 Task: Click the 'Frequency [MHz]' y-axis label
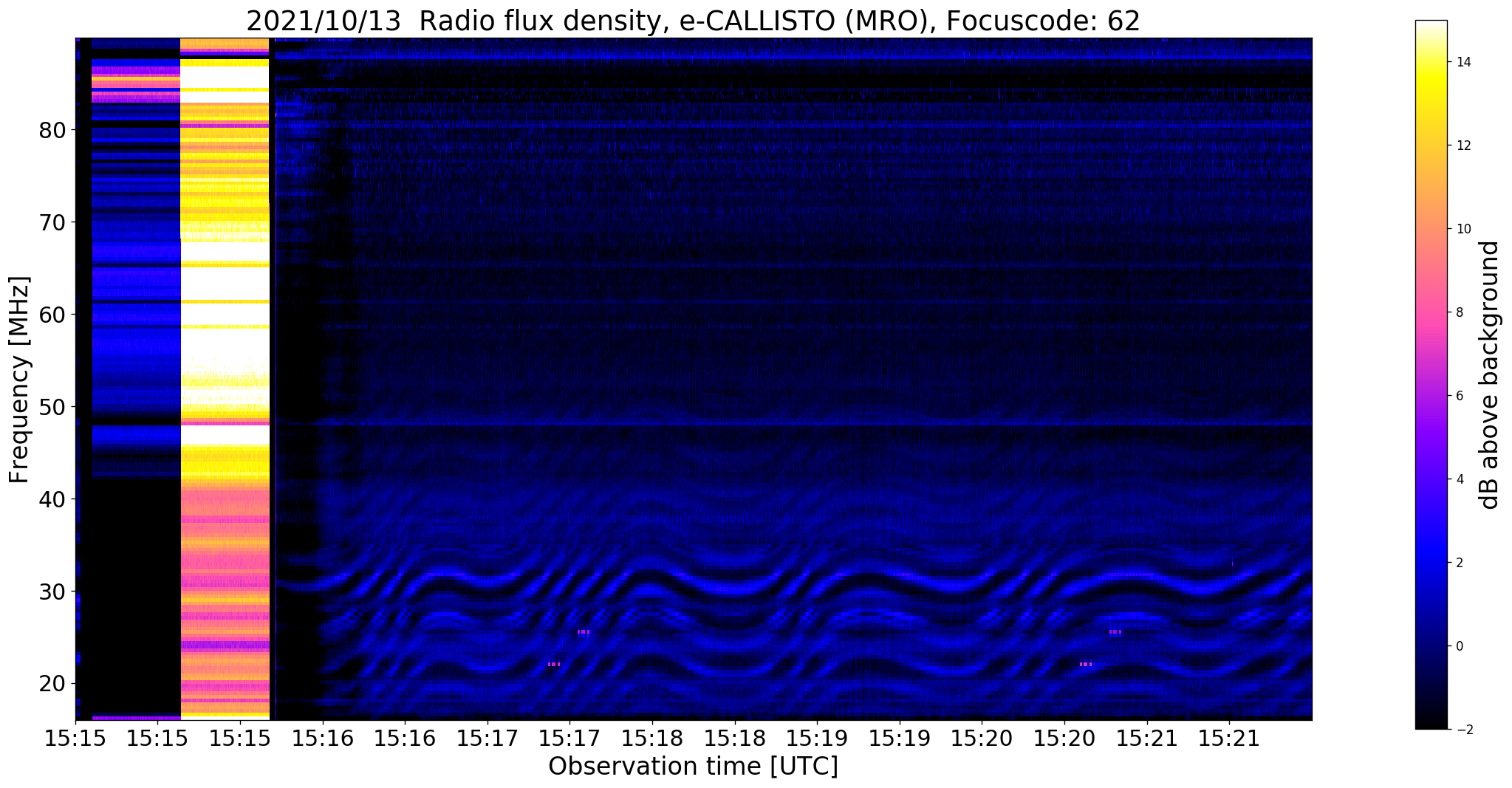click(19, 380)
